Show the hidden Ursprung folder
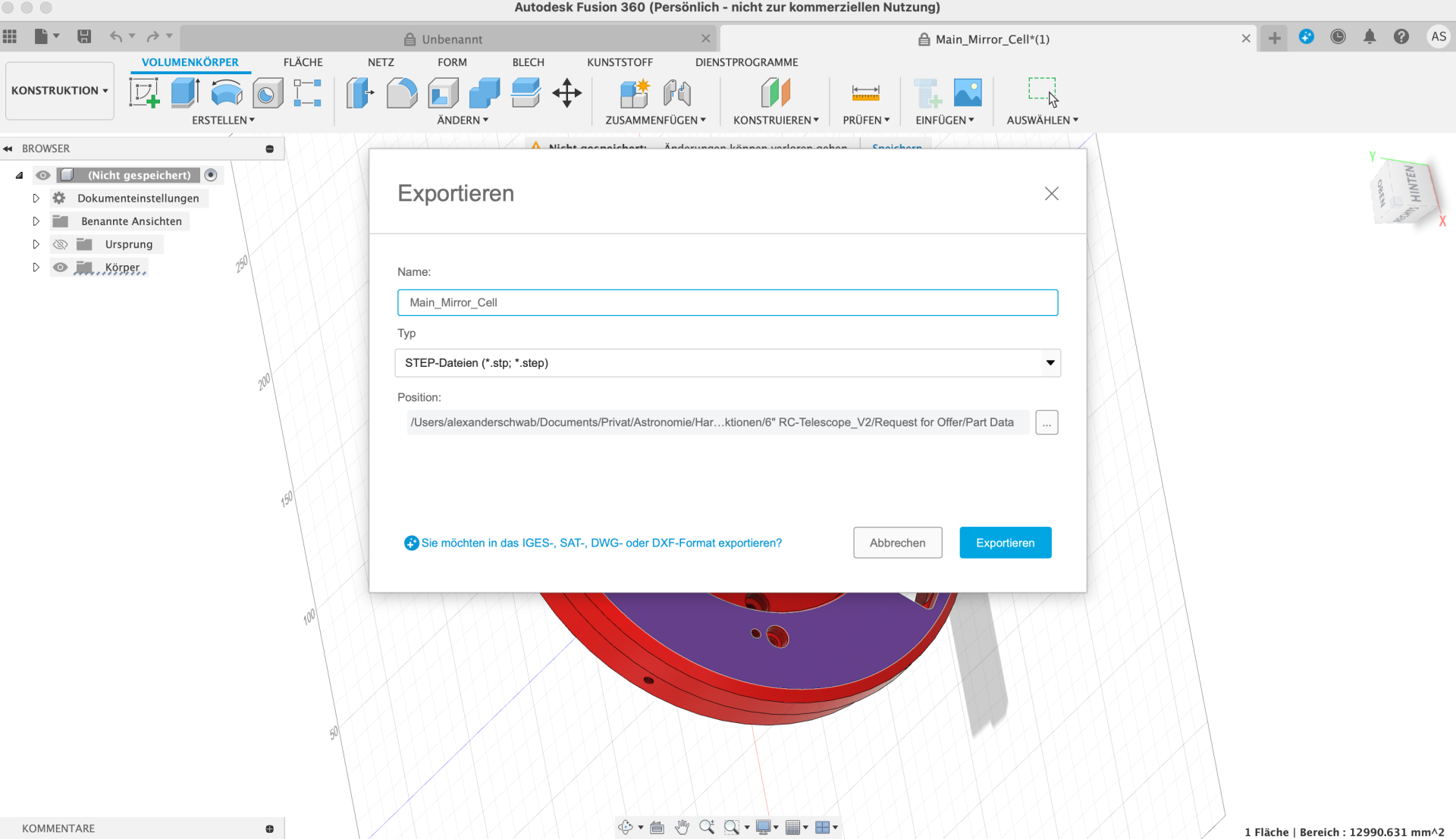This screenshot has height=839, width=1456. point(61,244)
